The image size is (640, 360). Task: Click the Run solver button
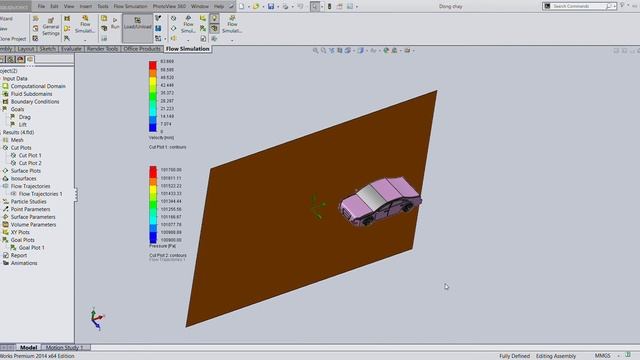[115, 23]
